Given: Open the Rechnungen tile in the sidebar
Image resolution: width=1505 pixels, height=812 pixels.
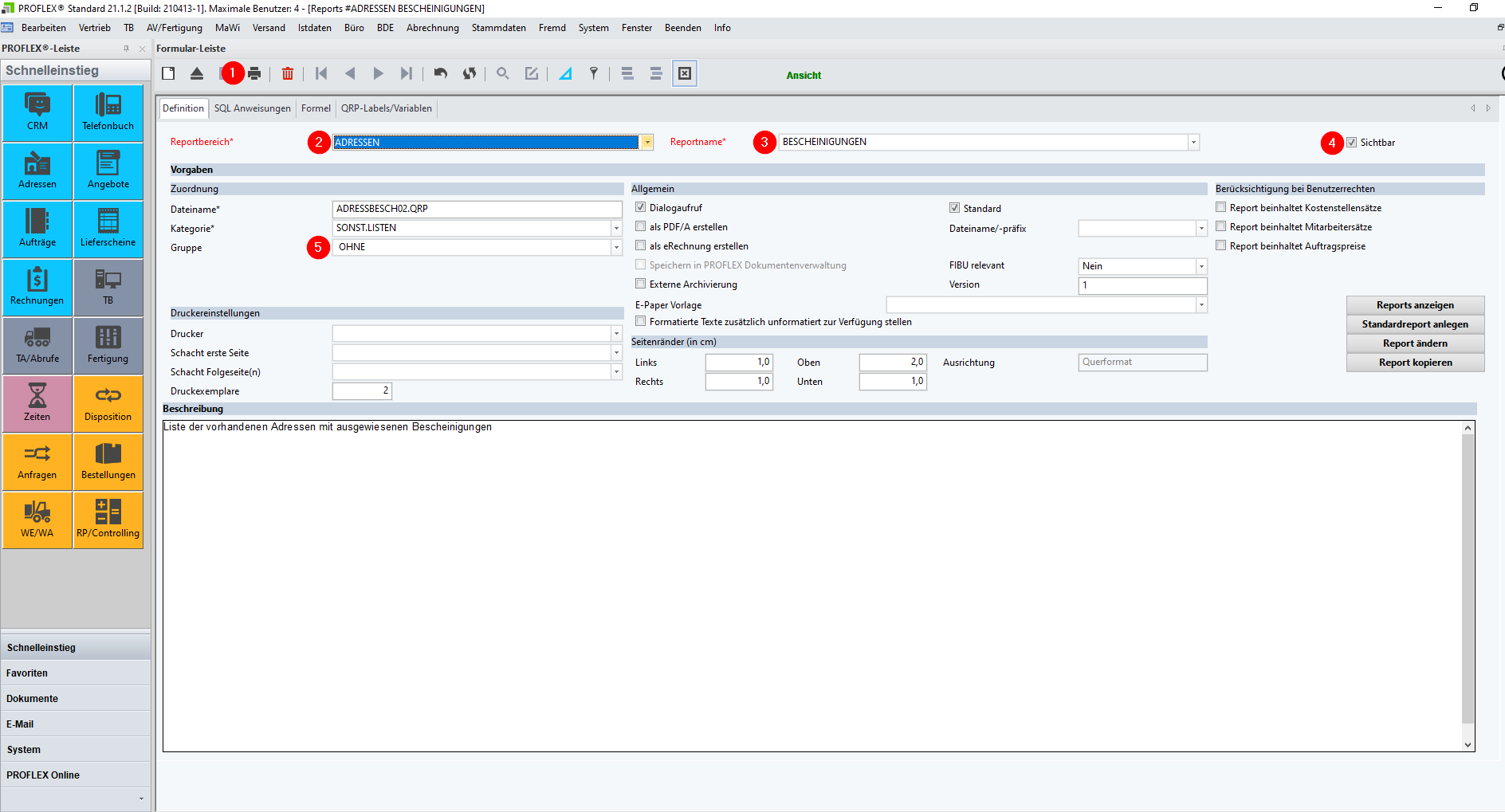Looking at the screenshot, I should [37, 288].
